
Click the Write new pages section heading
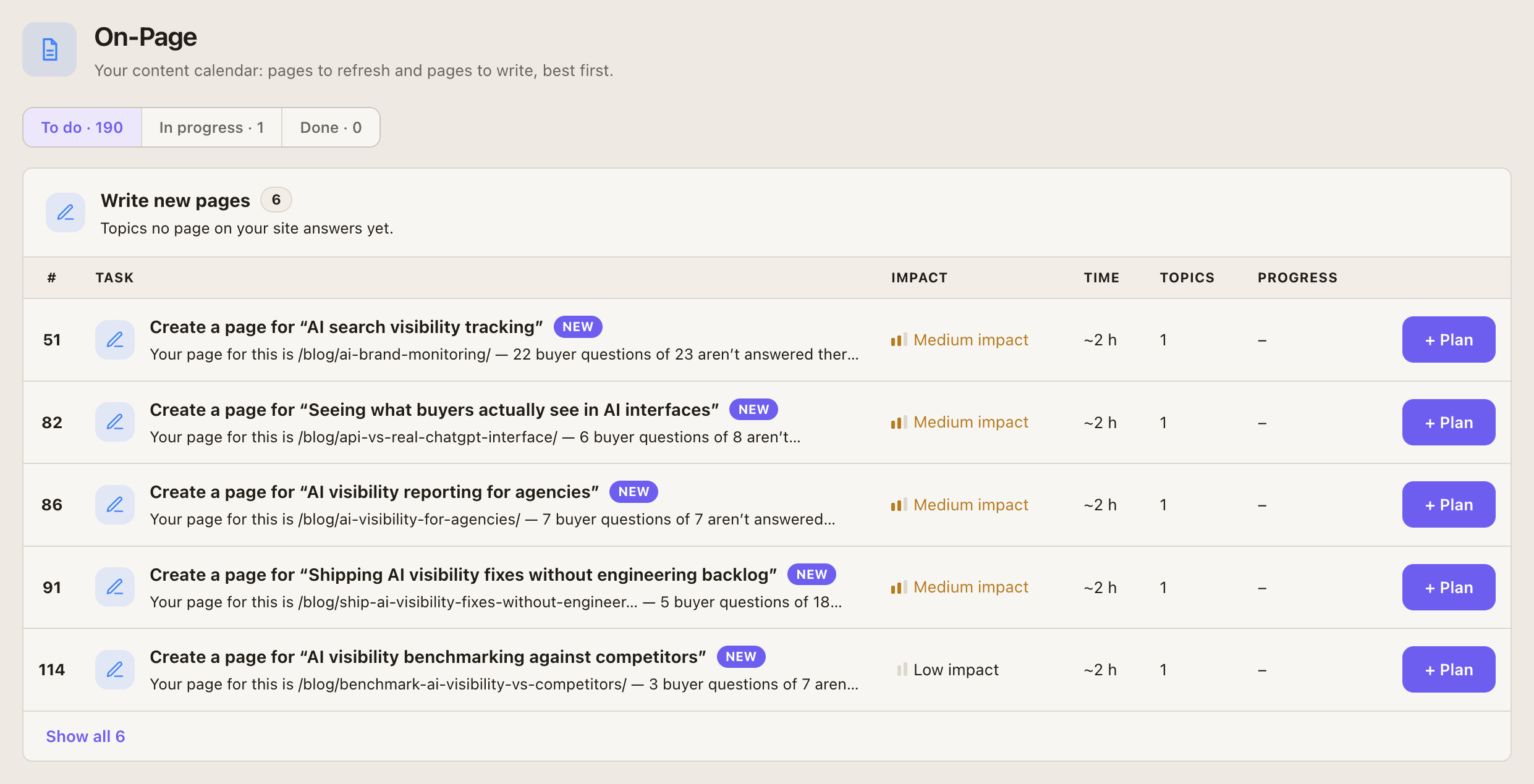(x=176, y=200)
